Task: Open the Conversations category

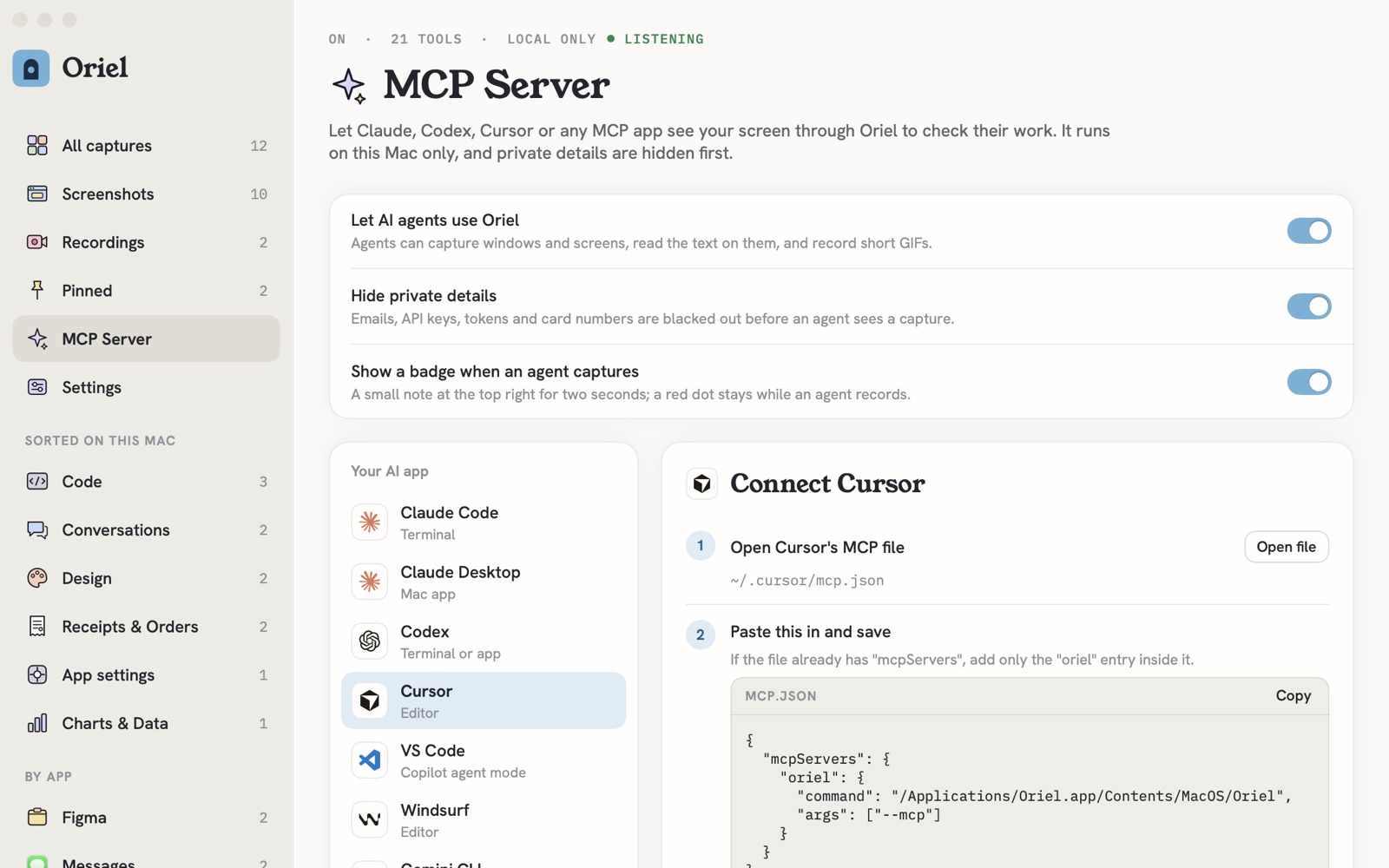Action: [146, 529]
